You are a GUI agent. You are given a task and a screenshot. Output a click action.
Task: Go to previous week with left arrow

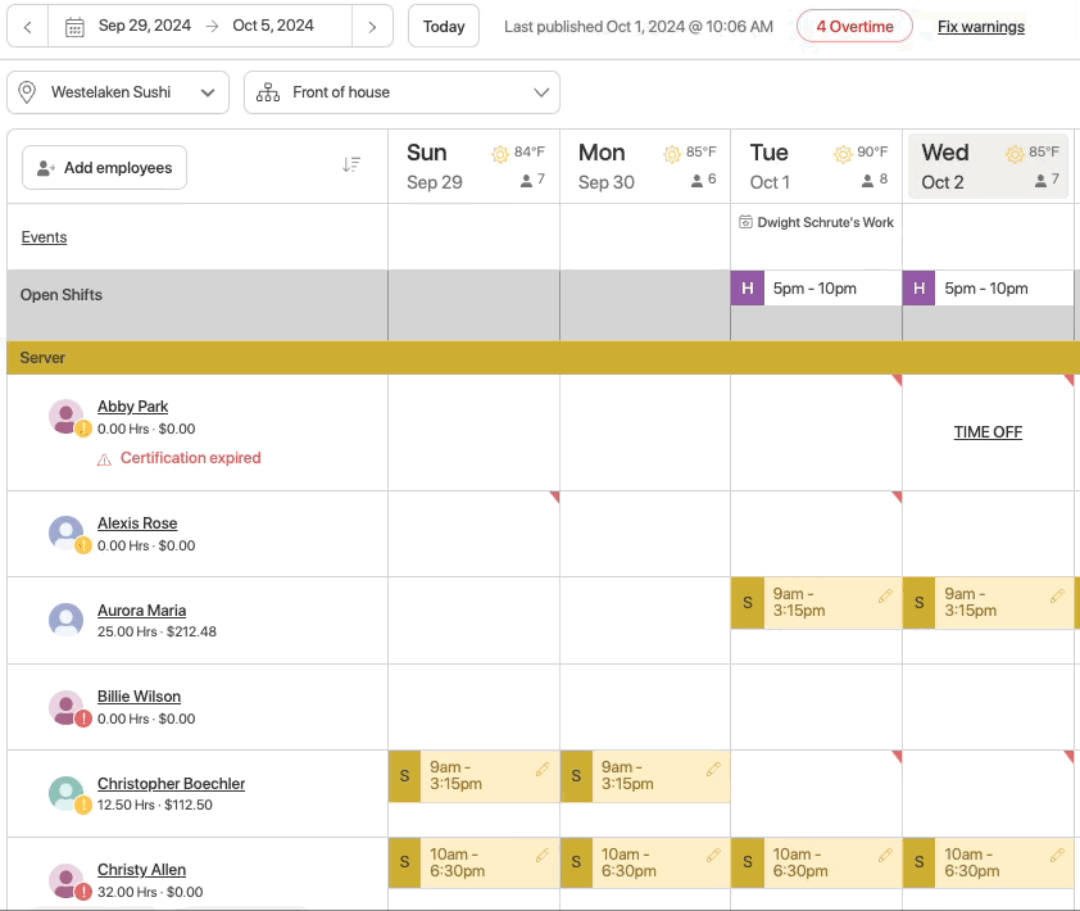pyautogui.click(x=28, y=27)
